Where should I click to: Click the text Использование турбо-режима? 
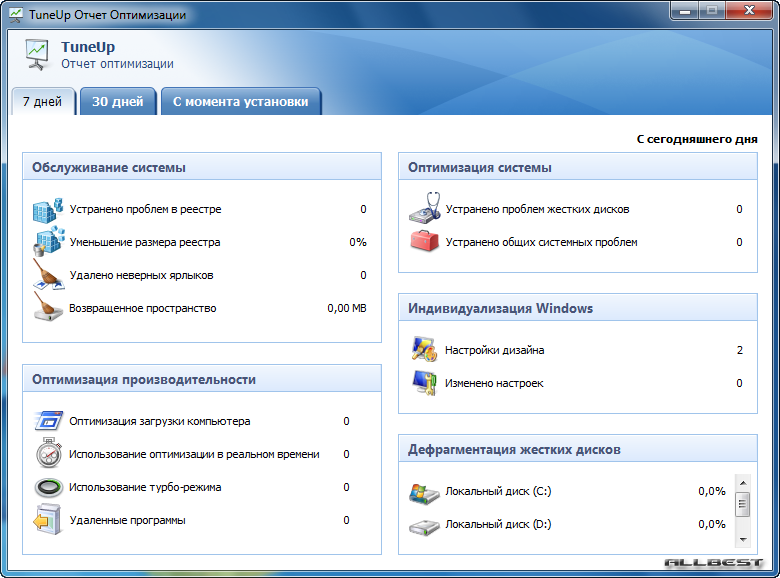point(145,487)
